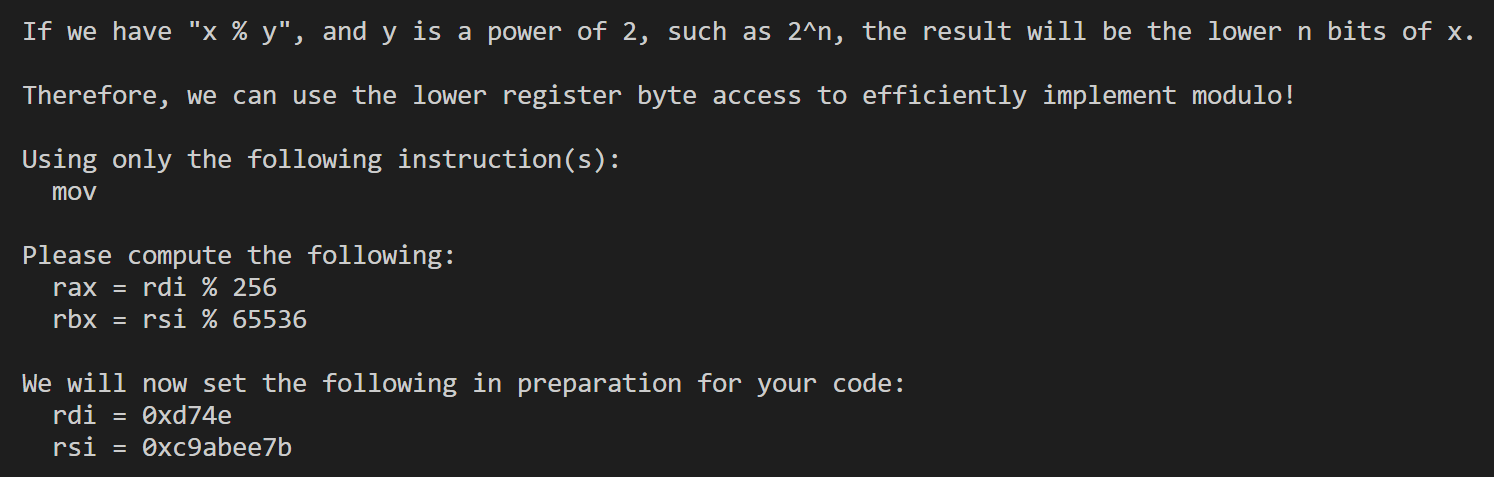Click the word "Using"
Image resolution: width=1494 pixels, height=477 pixels.
click(x=59, y=160)
